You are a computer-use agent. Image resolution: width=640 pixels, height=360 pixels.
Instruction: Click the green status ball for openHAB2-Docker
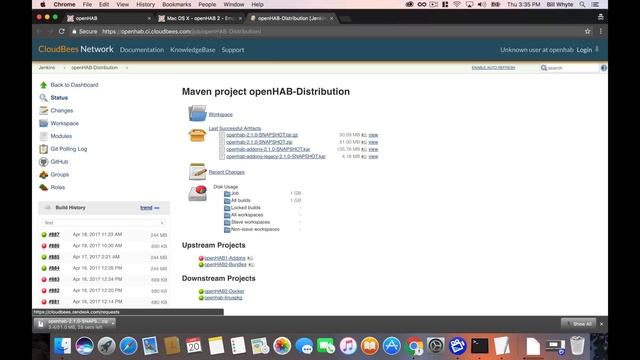201,291
